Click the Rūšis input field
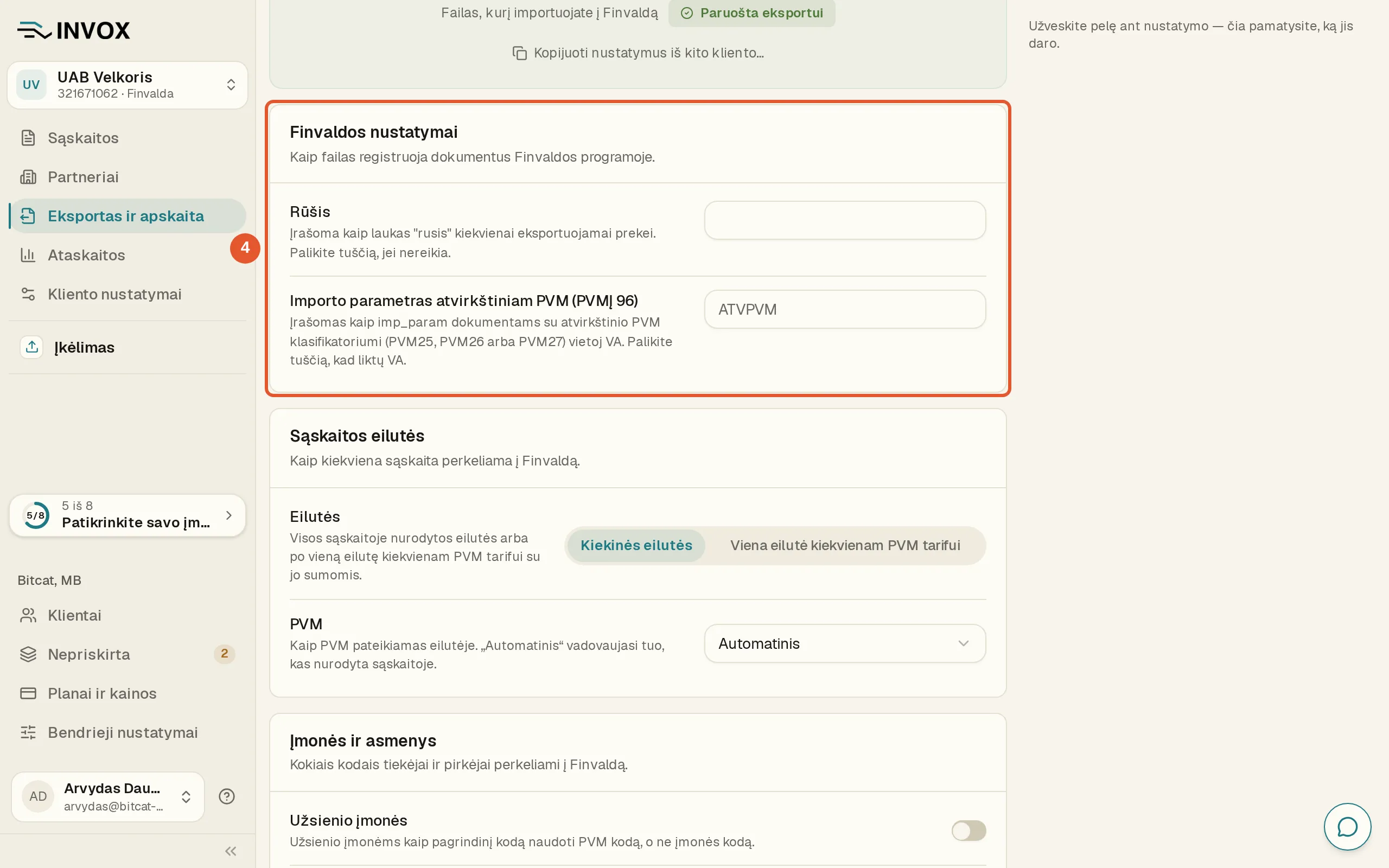Image resolution: width=1389 pixels, height=868 pixels. pos(845,220)
